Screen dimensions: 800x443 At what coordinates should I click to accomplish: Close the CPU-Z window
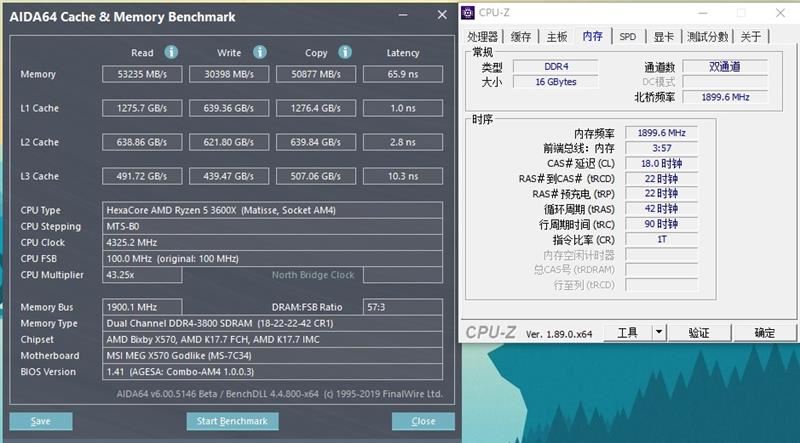[780, 13]
